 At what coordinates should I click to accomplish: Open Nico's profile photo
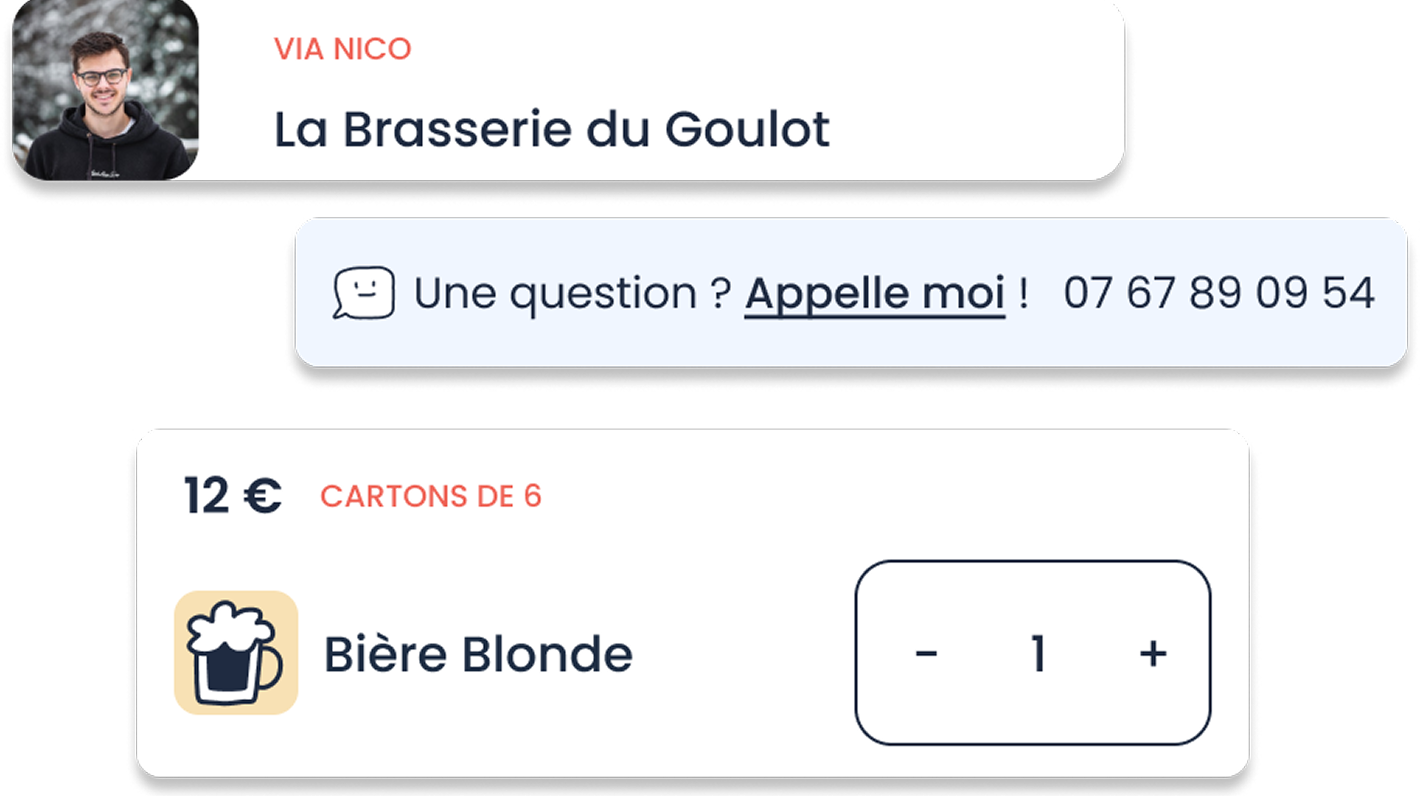104,92
